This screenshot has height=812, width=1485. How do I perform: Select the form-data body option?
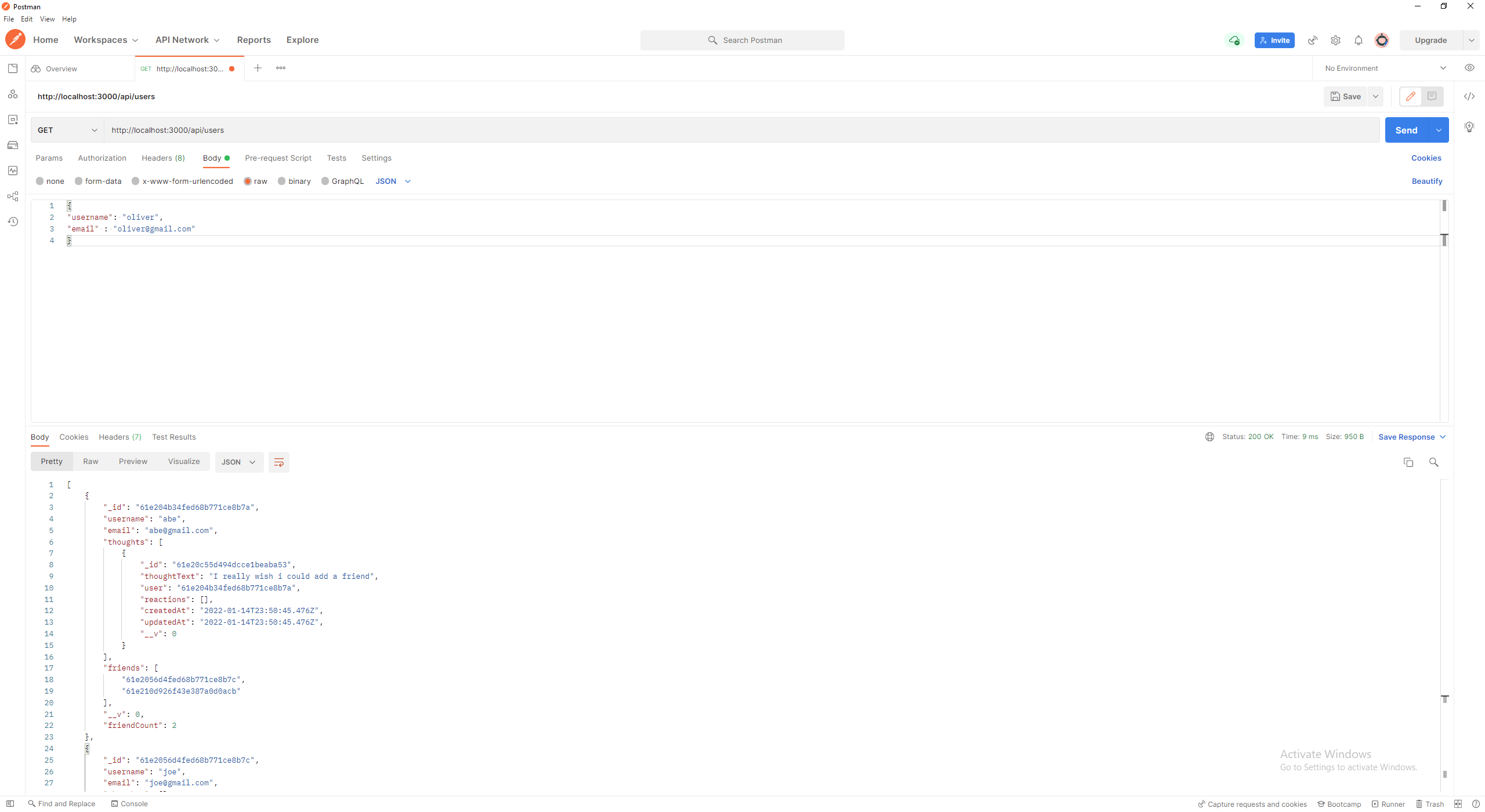point(79,181)
